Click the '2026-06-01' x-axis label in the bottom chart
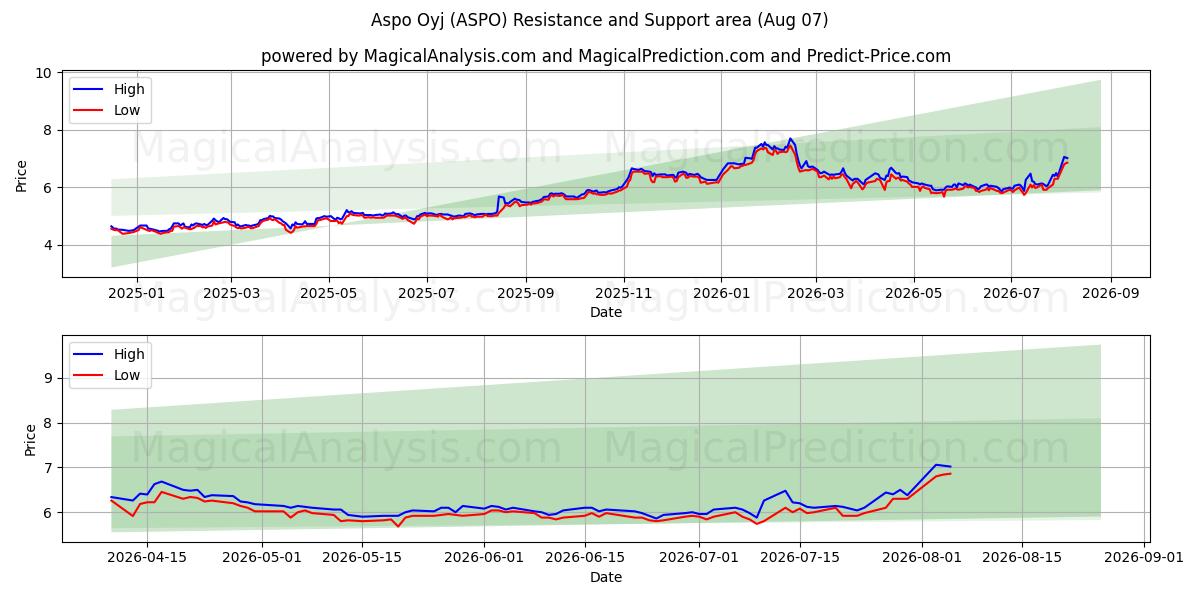The width and height of the screenshot is (1200, 600). click(484, 559)
